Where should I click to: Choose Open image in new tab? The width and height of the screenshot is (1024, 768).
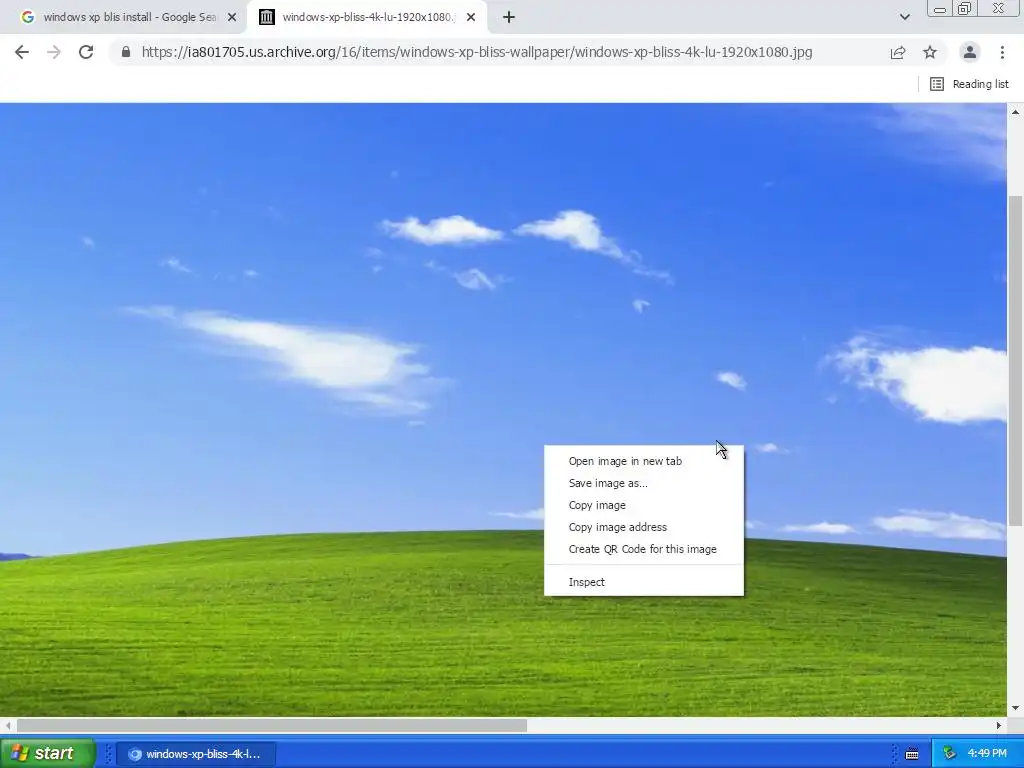(x=643, y=461)
